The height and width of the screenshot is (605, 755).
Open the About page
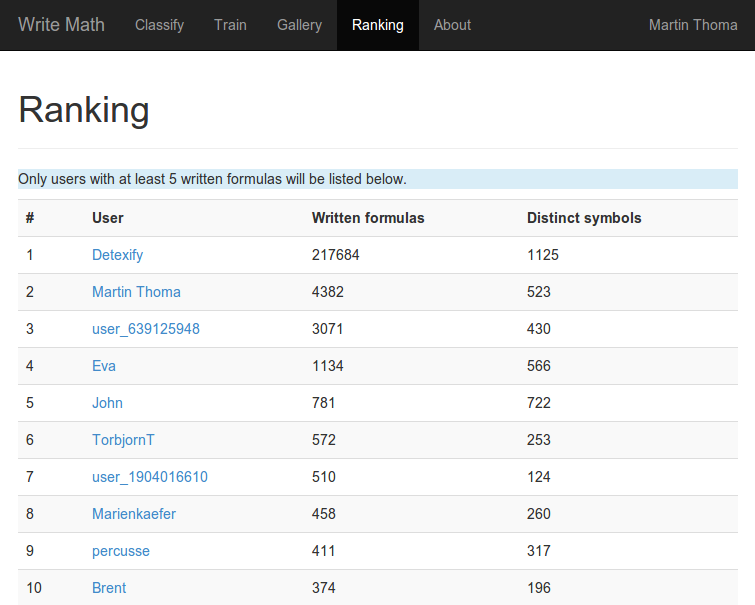(x=452, y=25)
